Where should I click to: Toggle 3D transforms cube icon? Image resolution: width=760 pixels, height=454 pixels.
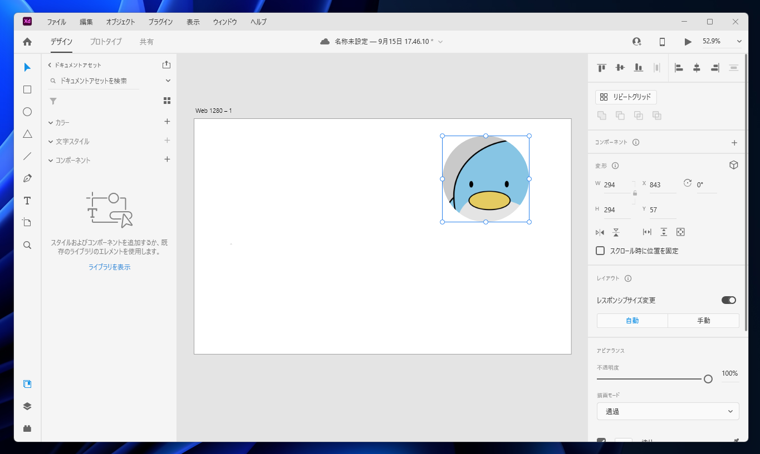(733, 165)
